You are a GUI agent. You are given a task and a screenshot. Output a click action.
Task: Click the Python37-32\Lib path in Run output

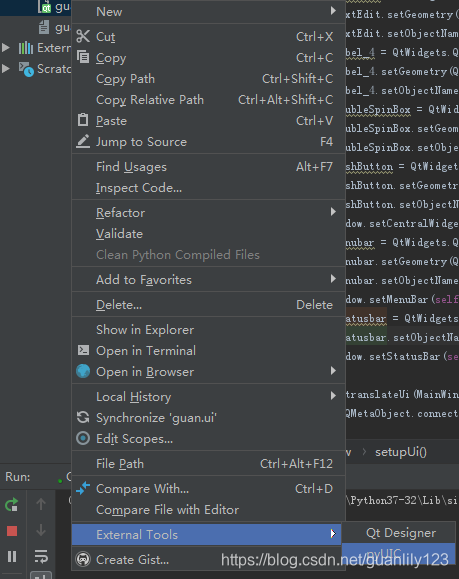(x=403, y=500)
